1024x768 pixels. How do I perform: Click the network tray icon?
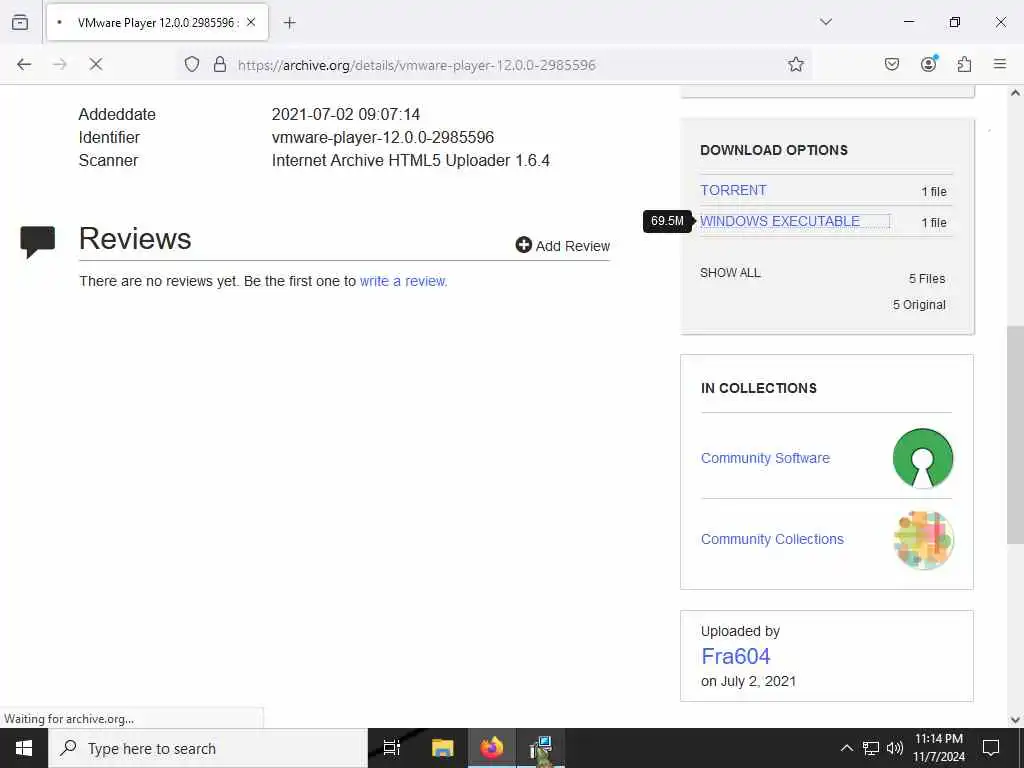pos(871,748)
